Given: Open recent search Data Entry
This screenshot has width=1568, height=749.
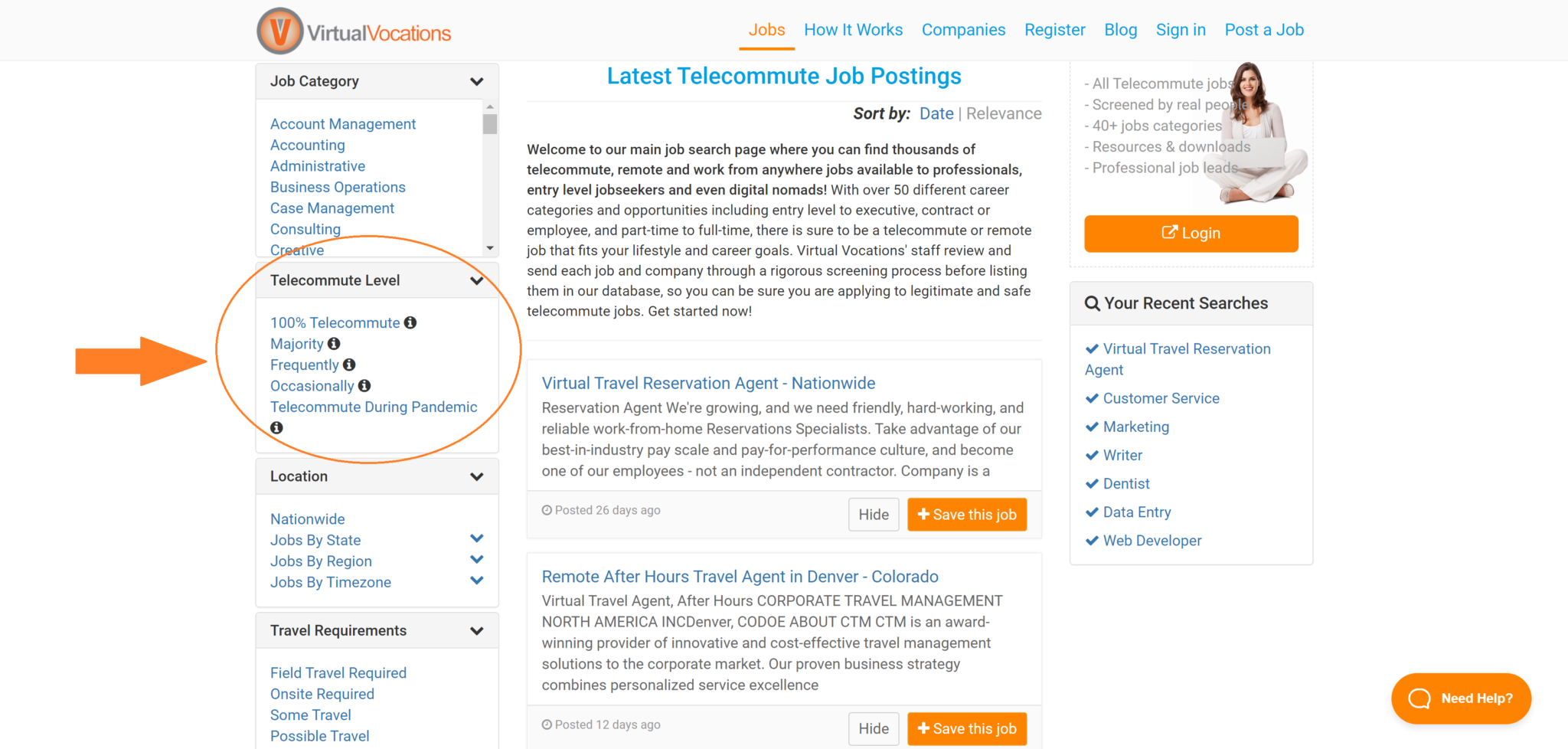Looking at the screenshot, I should (1137, 512).
